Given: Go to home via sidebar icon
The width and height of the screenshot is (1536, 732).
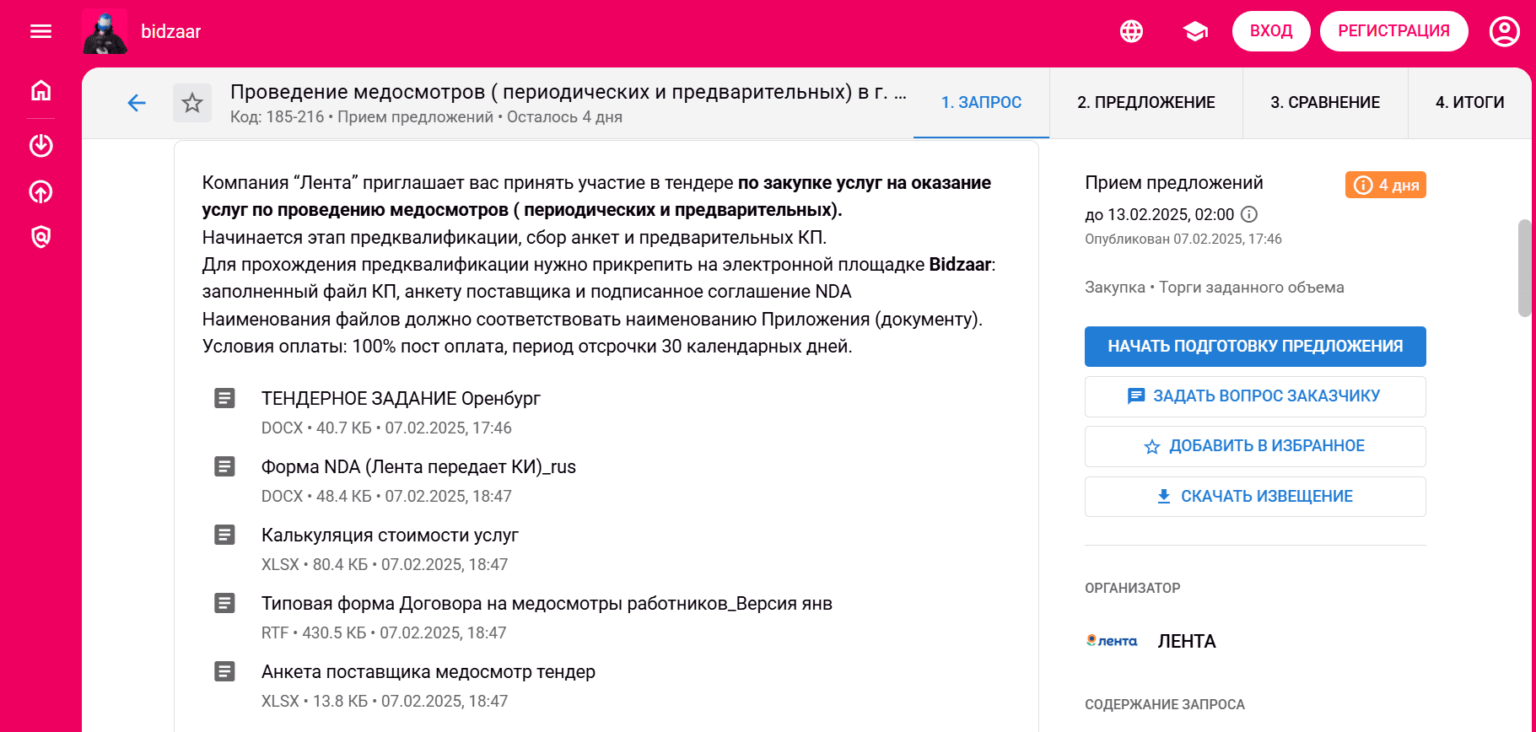Looking at the screenshot, I should [x=41, y=91].
